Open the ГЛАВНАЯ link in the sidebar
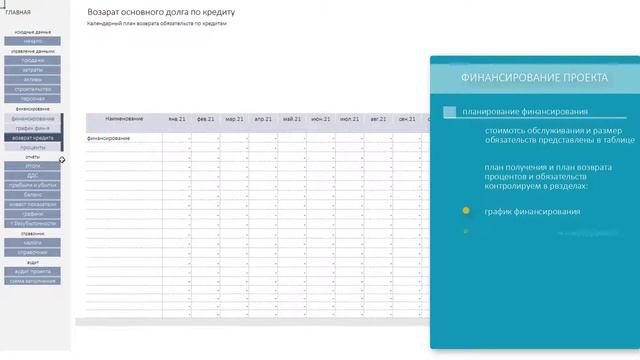 [18, 12]
